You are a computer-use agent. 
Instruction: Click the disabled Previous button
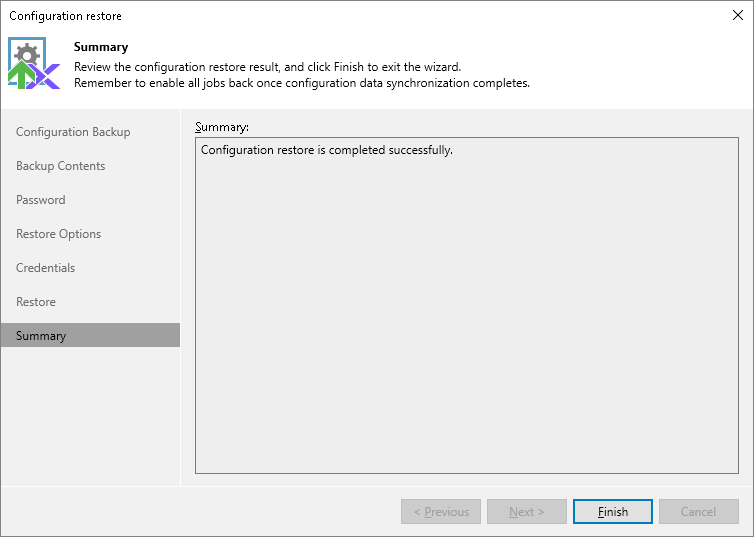[441, 512]
